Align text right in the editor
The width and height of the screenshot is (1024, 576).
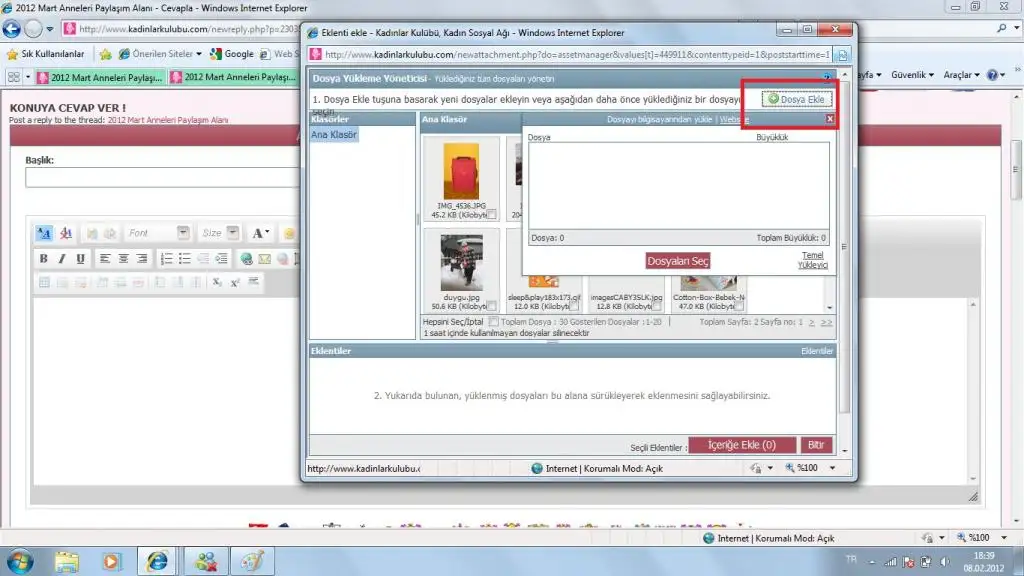[142, 259]
